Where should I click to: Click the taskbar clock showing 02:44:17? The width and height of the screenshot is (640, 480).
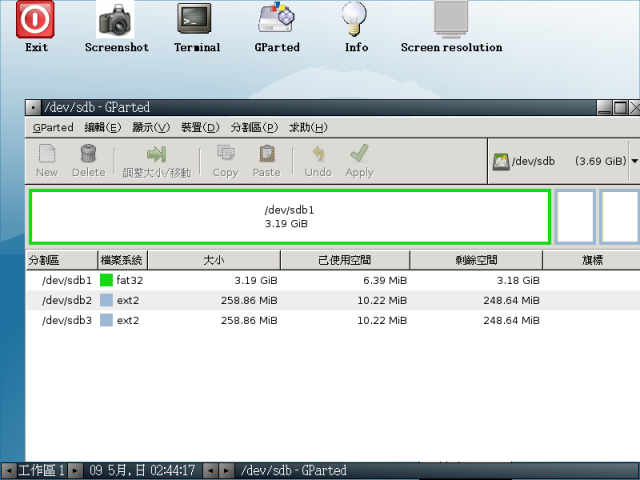coord(142,471)
